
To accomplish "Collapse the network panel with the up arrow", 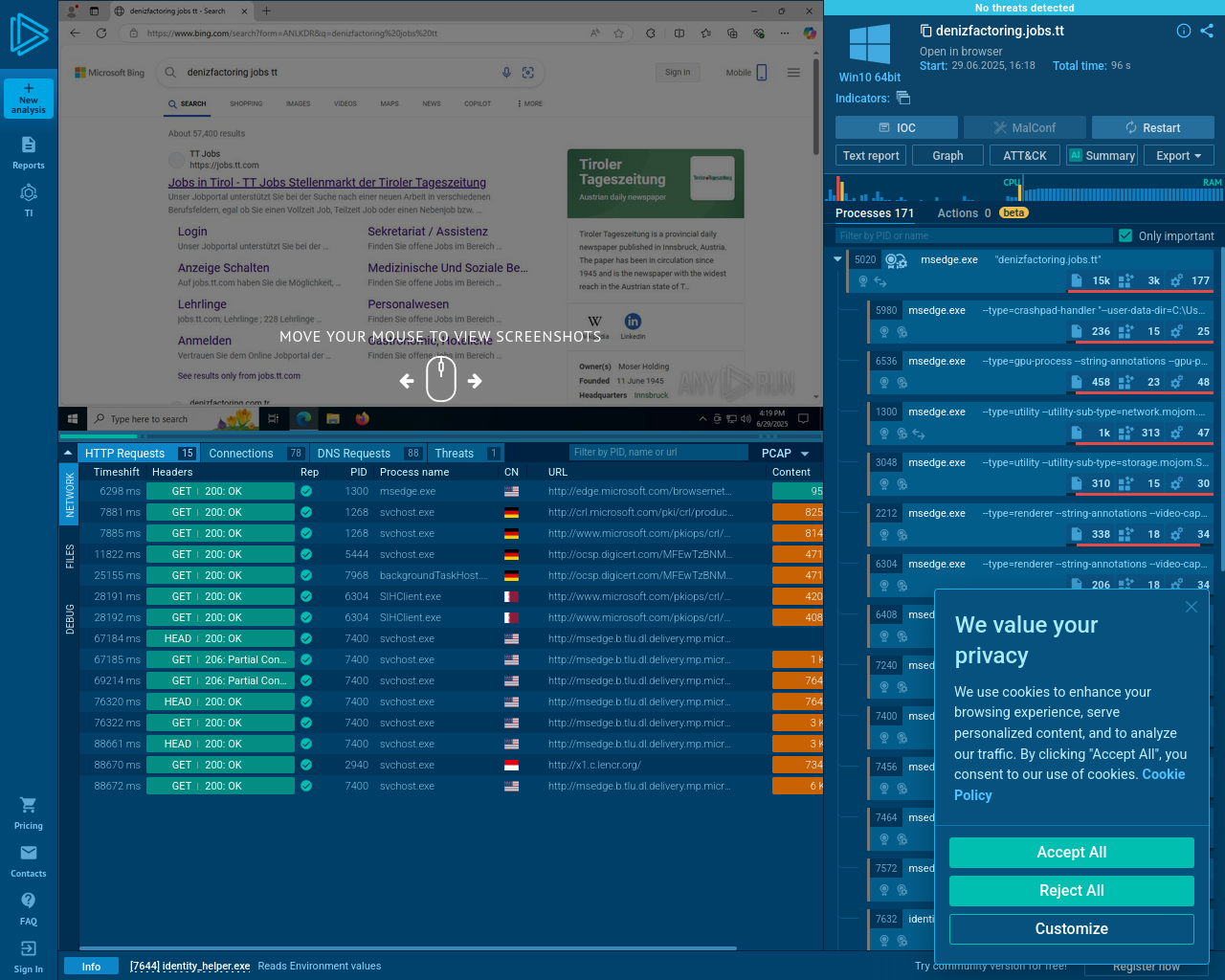I will (x=68, y=453).
